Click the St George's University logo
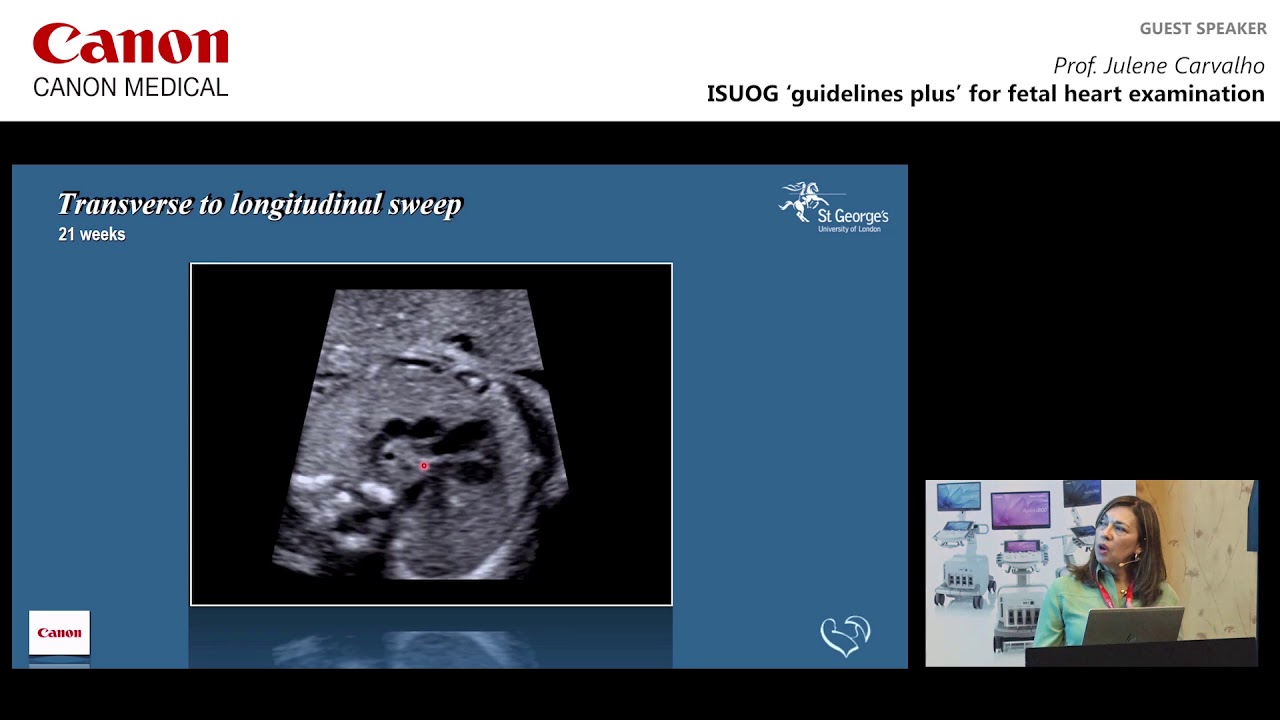This screenshot has height=720, width=1280. (833, 207)
